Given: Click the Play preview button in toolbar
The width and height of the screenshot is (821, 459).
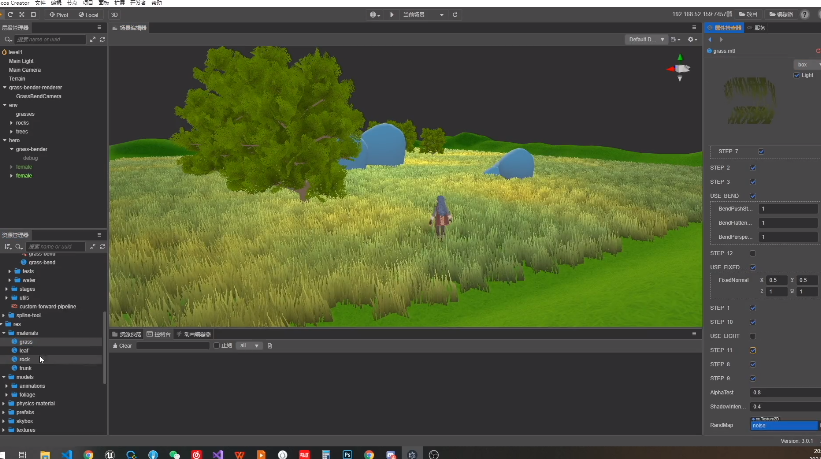Looking at the screenshot, I should (x=391, y=15).
